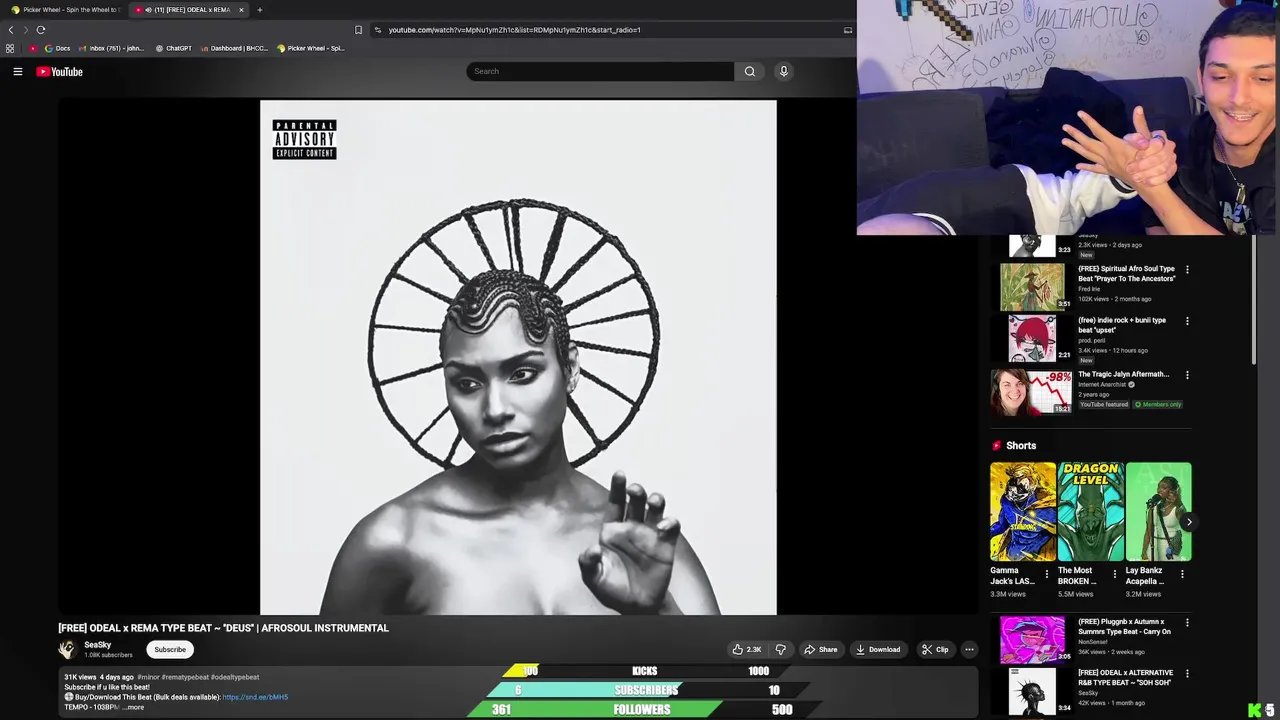Reload the page with refresh icon
The height and width of the screenshot is (720, 1280).
pyautogui.click(x=40, y=30)
